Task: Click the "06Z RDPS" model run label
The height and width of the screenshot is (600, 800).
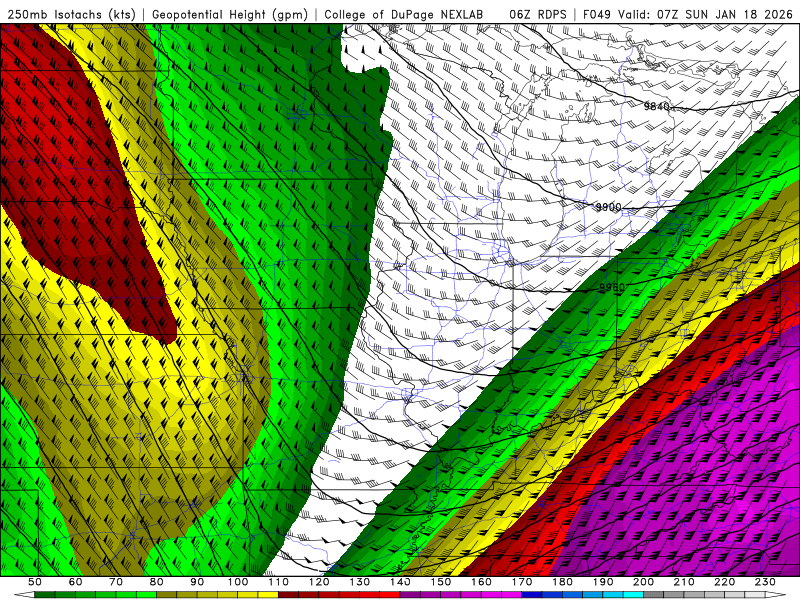Action: 538,14
